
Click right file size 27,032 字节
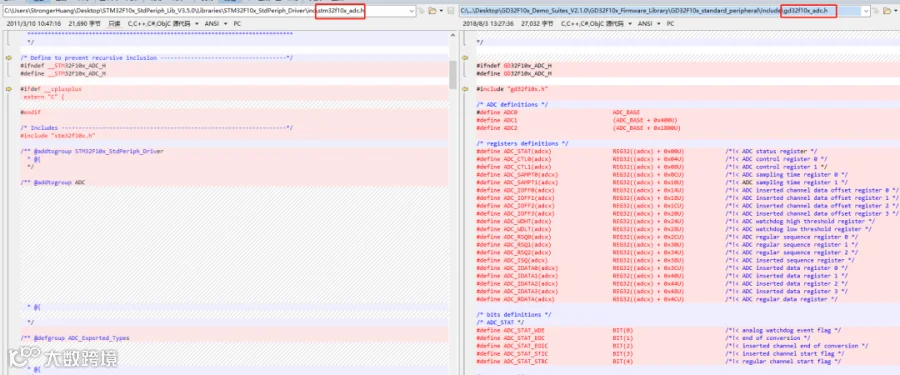coord(537,24)
